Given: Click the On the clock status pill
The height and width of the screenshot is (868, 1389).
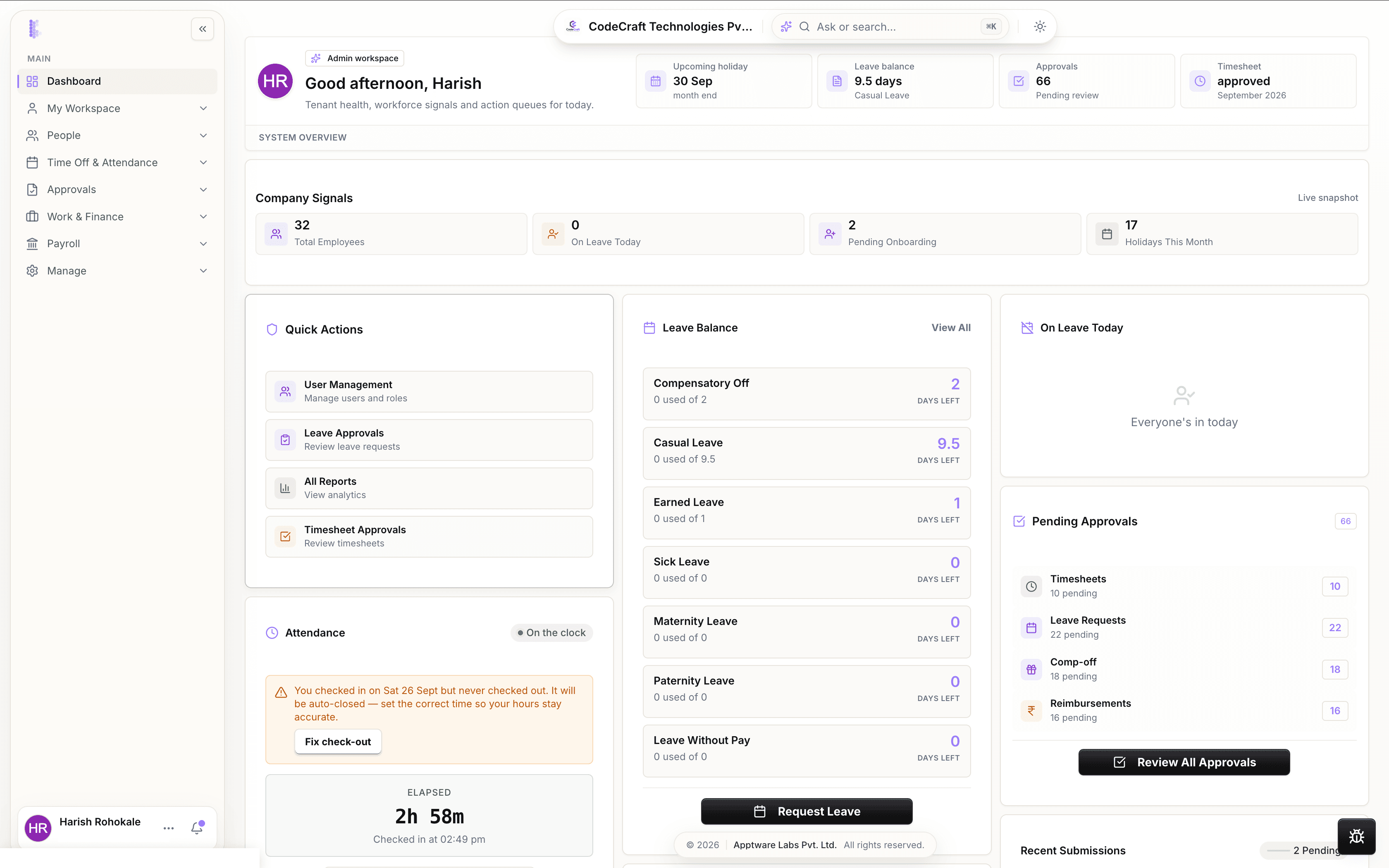Looking at the screenshot, I should [551, 633].
